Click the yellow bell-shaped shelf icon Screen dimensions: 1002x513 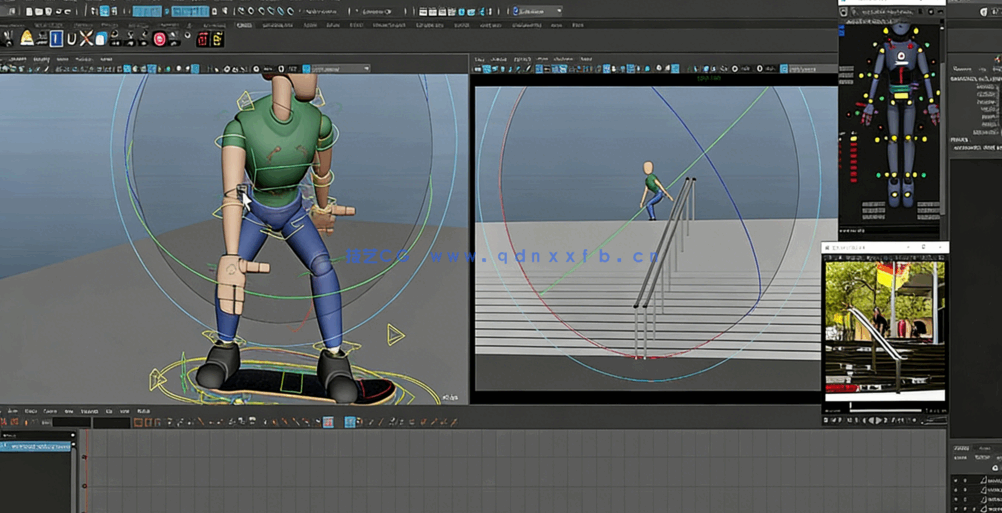pos(27,39)
